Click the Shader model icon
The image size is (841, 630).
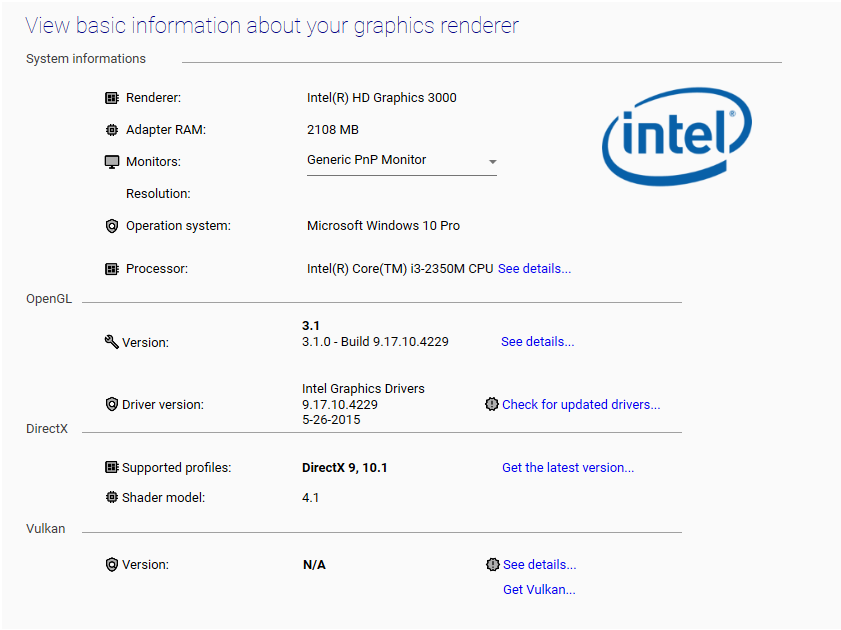pos(111,497)
